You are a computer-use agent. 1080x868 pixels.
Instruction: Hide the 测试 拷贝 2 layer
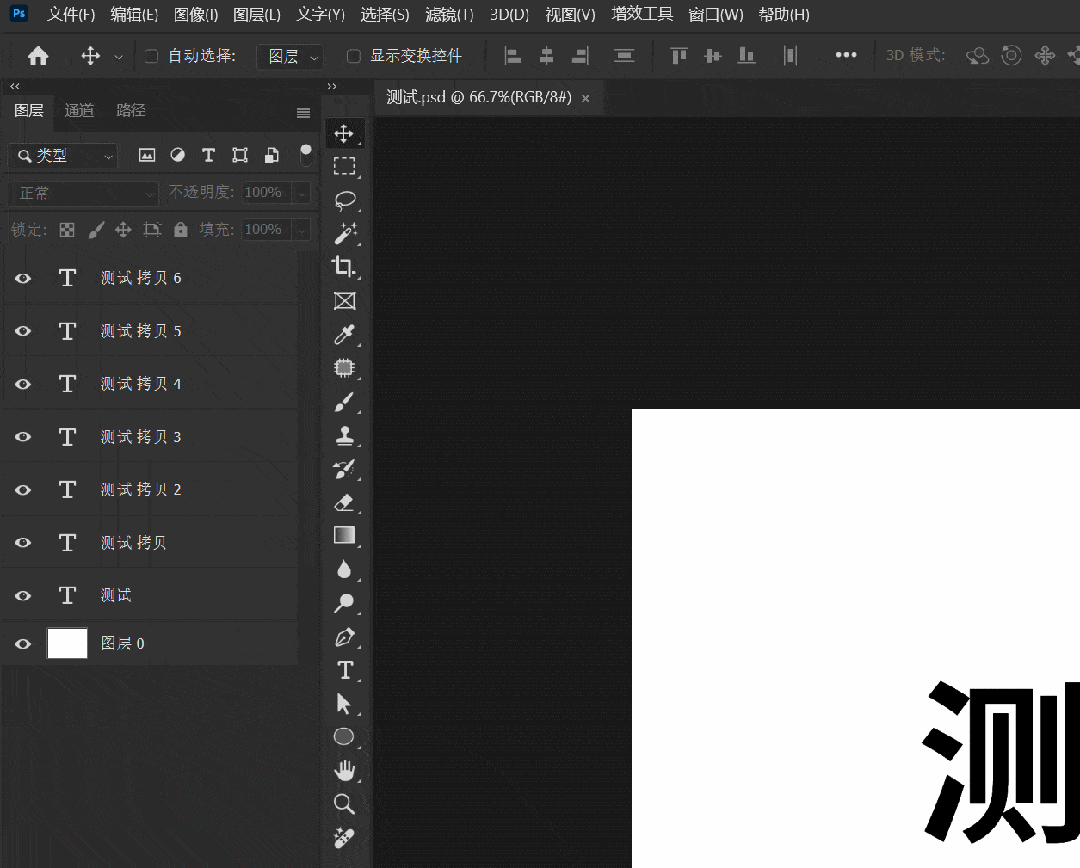[x=23, y=490]
